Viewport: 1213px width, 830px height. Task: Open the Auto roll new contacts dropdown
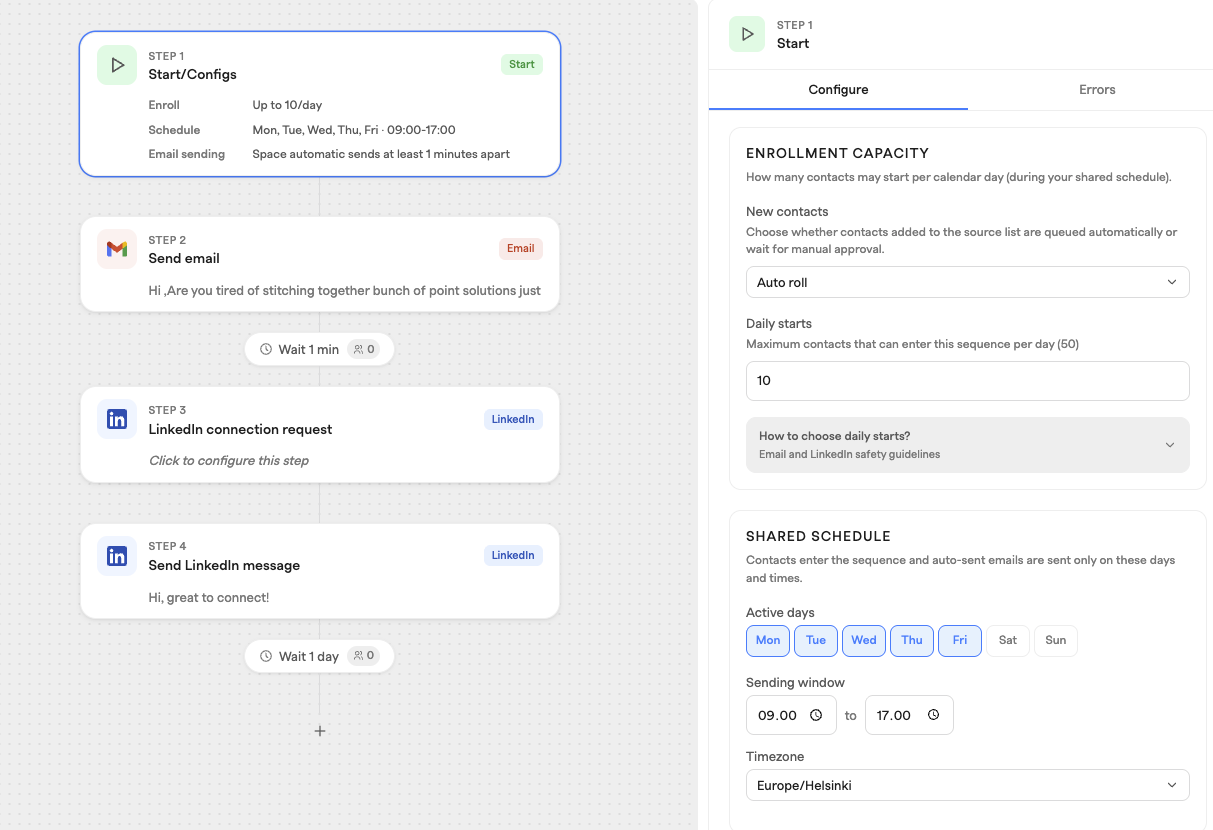click(x=967, y=282)
